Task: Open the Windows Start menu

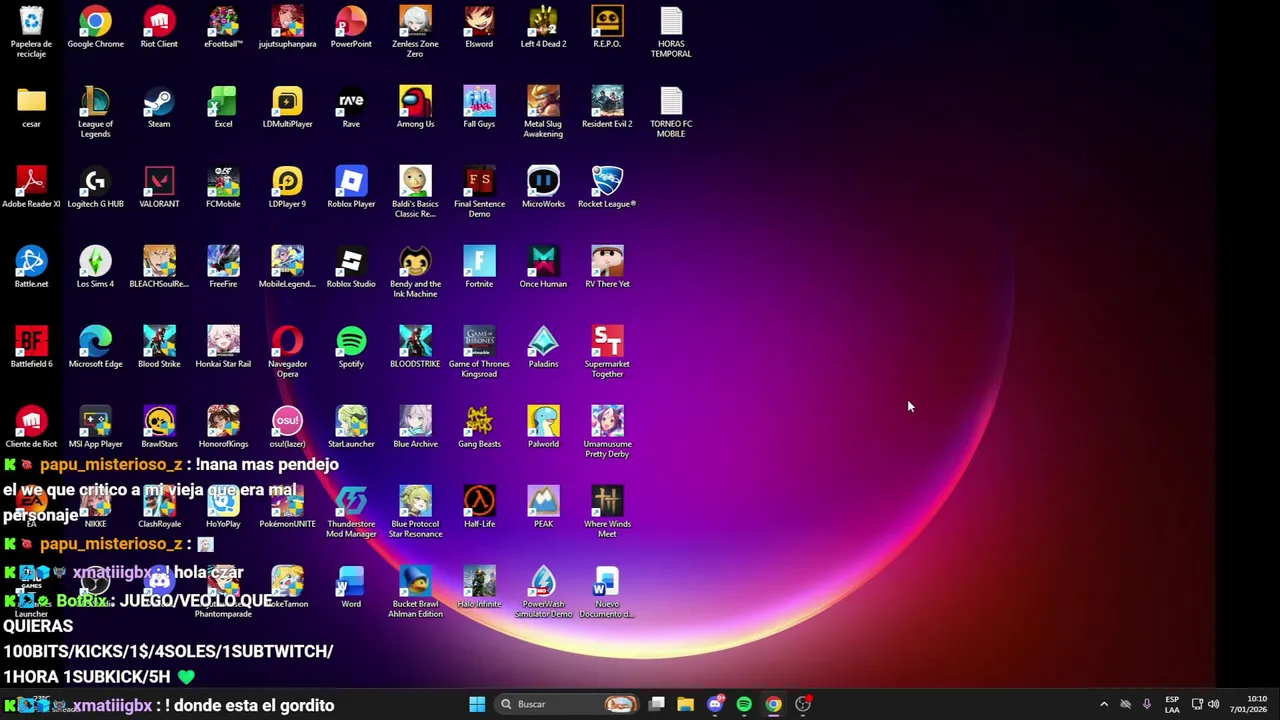Action: pyautogui.click(x=477, y=704)
